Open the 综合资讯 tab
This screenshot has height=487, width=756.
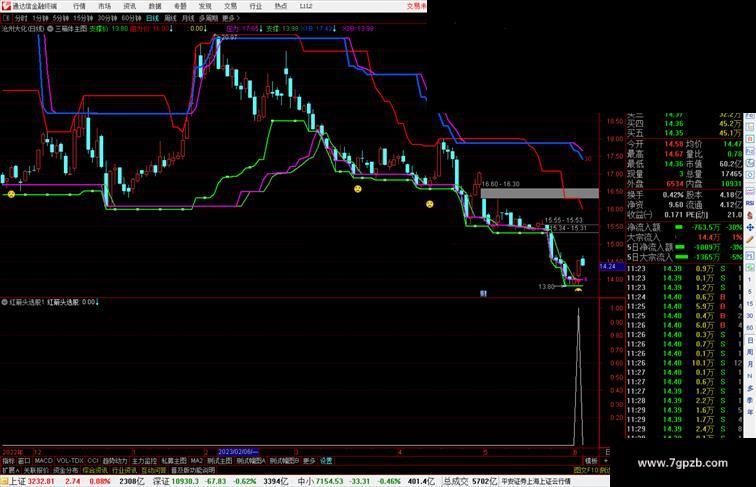coord(95,470)
